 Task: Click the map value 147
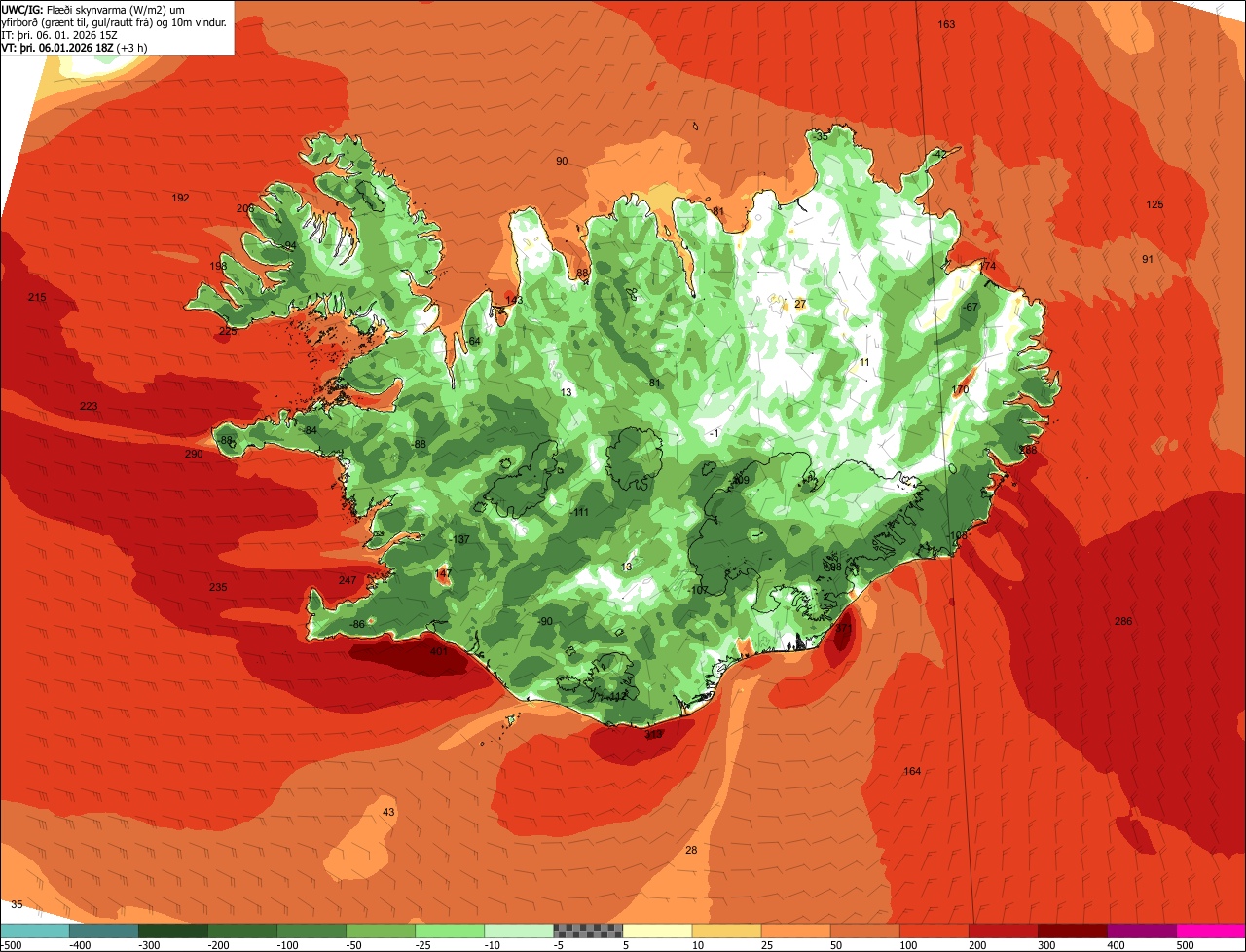[x=443, y=574]
